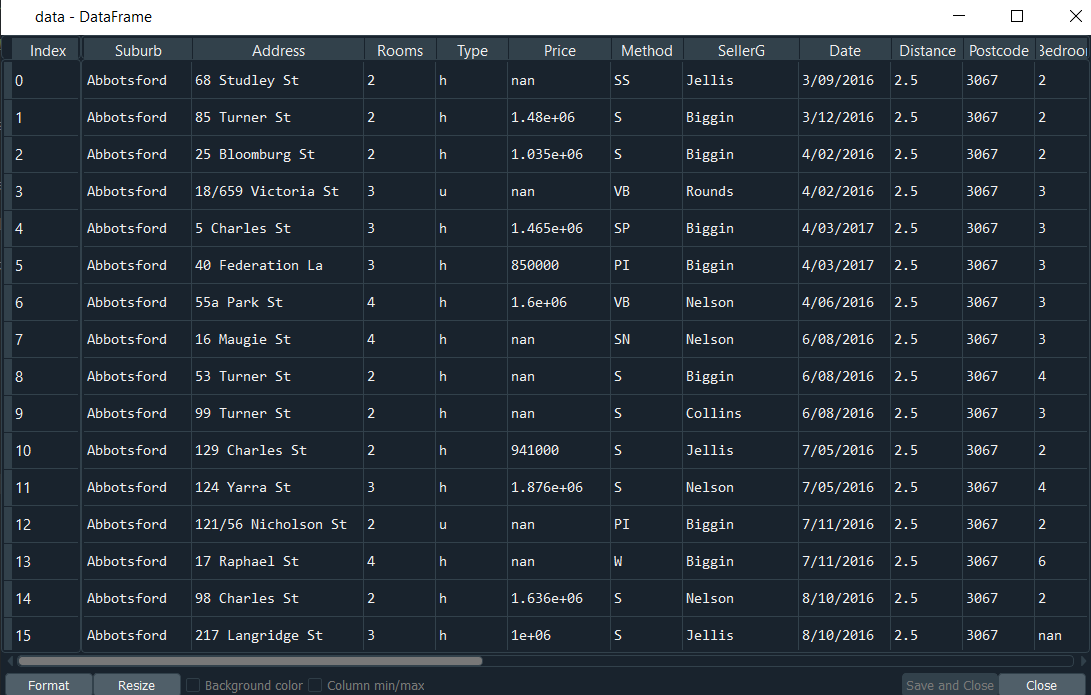Minimize the DataFrame window

959,16
